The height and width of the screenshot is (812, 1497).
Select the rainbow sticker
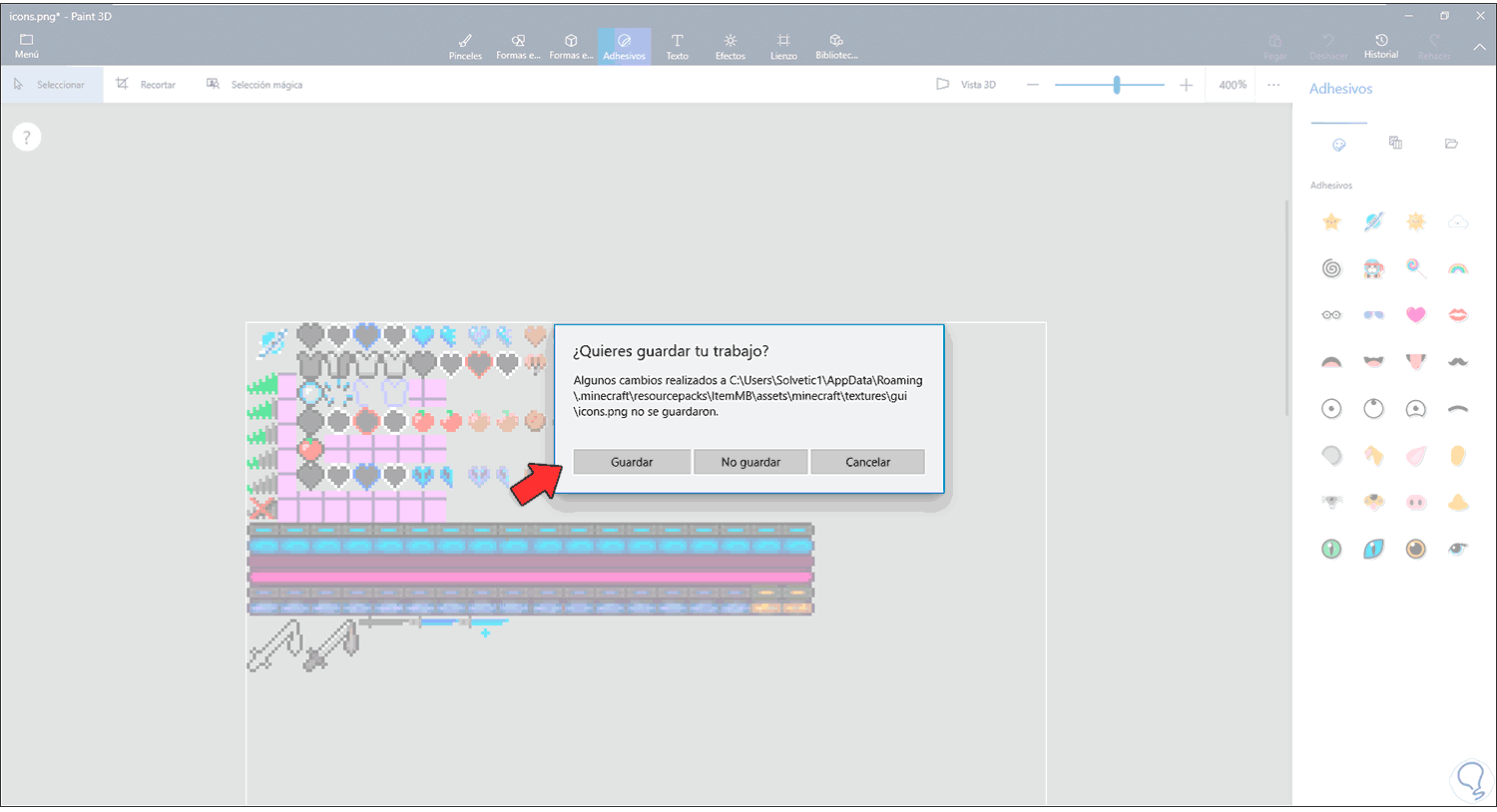pyautogui.click(x=1458, y=268)
